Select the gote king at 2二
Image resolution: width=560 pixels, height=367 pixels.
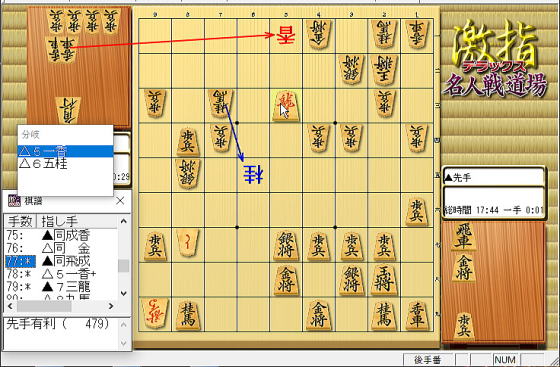pos(384,70)
